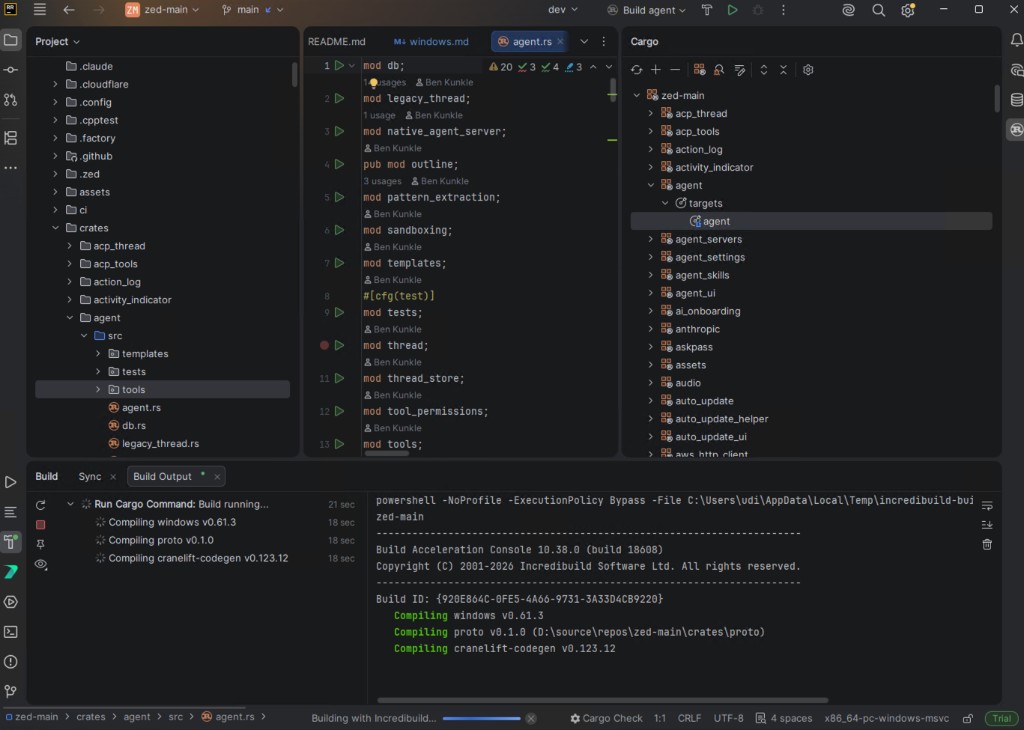Toggle scroll to end in build output
1024x730 pixels.
(987, 525)
